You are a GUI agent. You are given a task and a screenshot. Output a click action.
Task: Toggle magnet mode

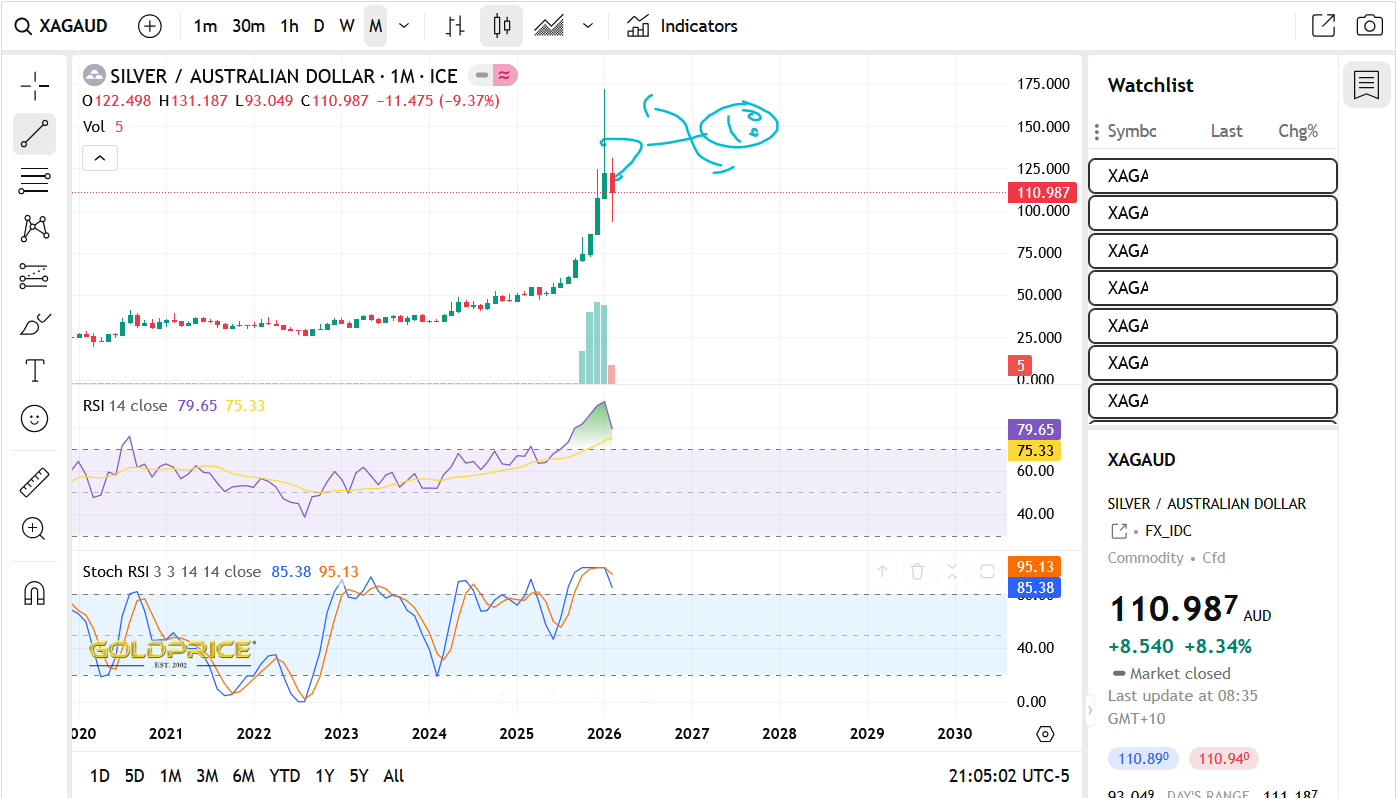[35, 594]
